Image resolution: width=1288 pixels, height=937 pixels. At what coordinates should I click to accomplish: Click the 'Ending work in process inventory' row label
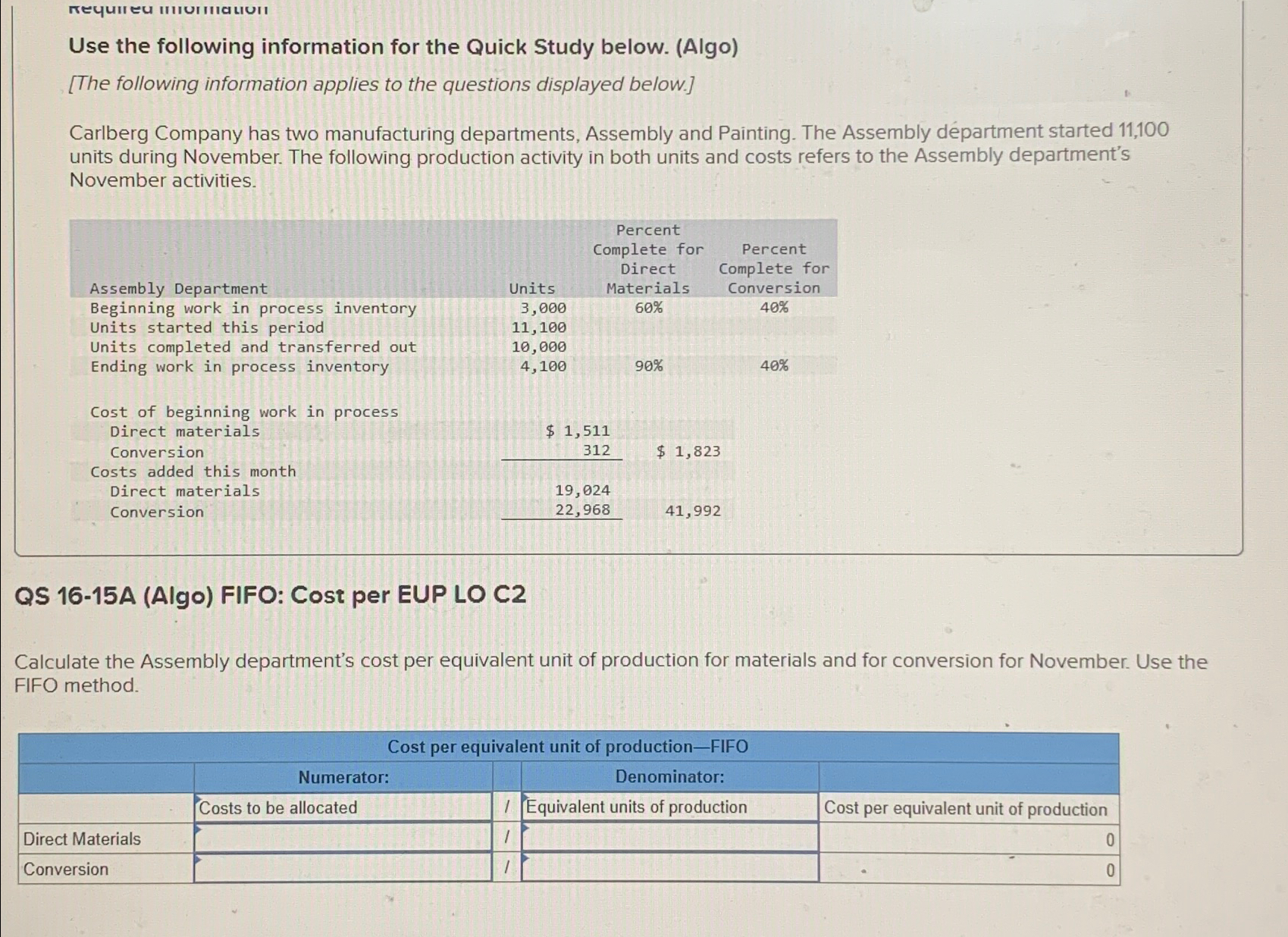pos(240,367)
